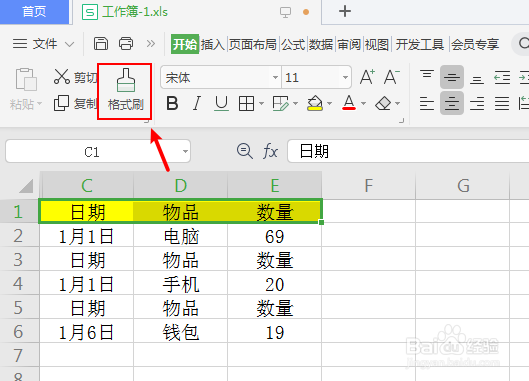Open the name box C1 dropdown arrow
Screen dimensions: 529x381
185,152
